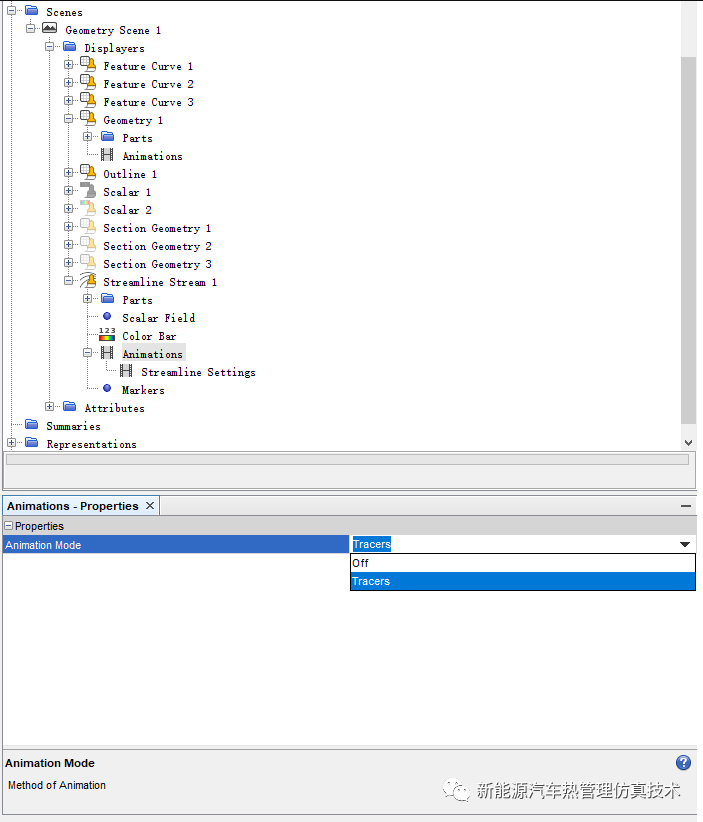Screen dimensions: 703x822
Task: Click the Scalar 1 displayer icon
Action: click(x=88, y=191)
